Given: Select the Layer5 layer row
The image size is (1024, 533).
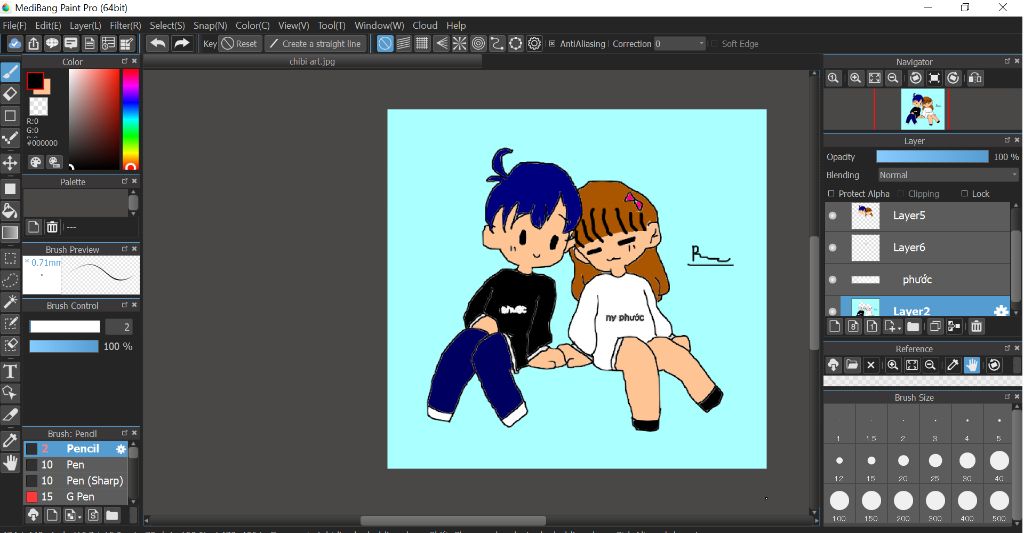Looking at the screenshot, I should [x=918, y=216].
